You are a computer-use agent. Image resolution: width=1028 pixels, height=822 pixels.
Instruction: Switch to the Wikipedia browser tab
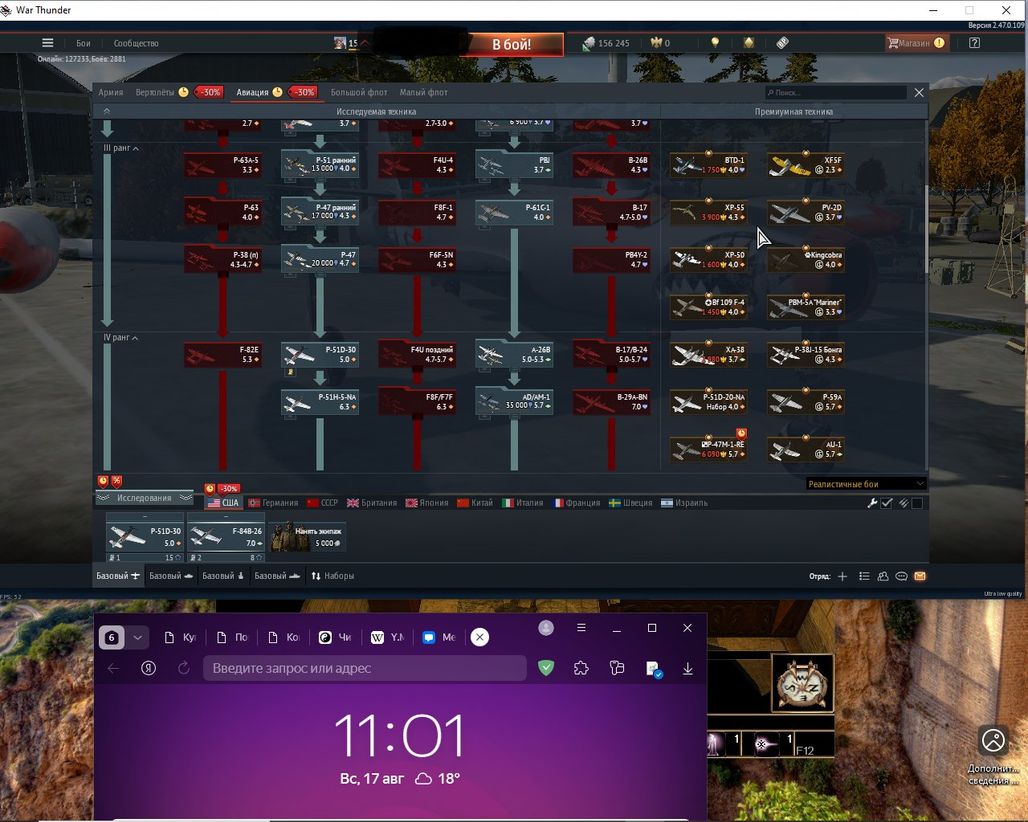point(388,637)
